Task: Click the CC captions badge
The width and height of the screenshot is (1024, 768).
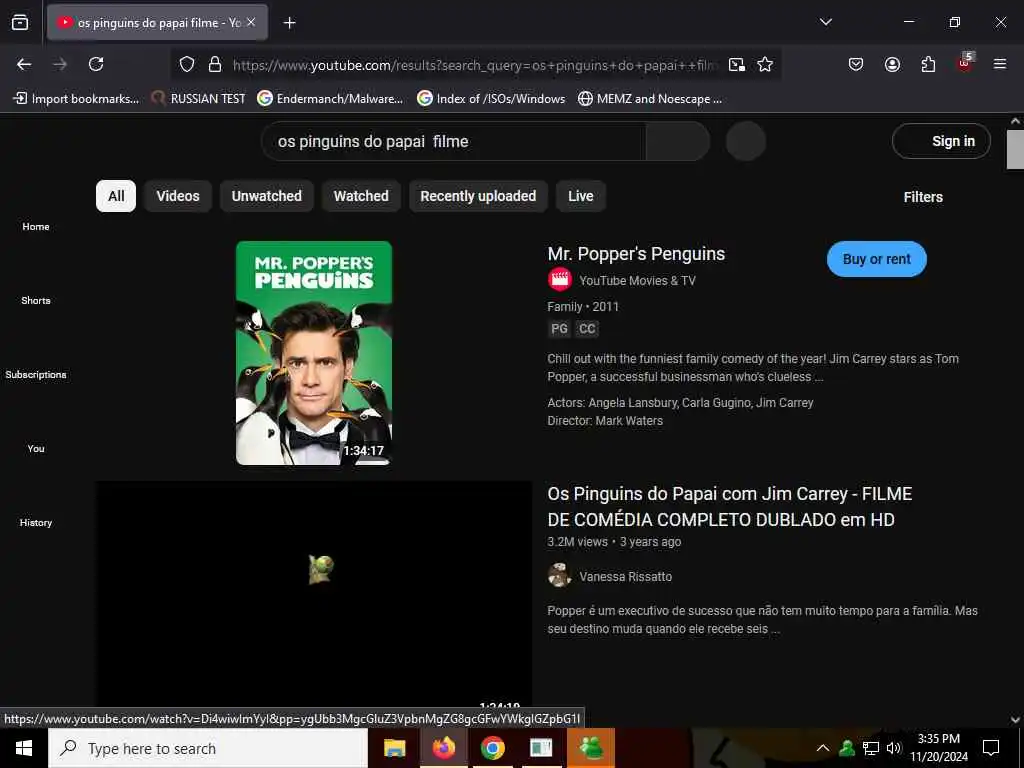Action: (587, 328)
